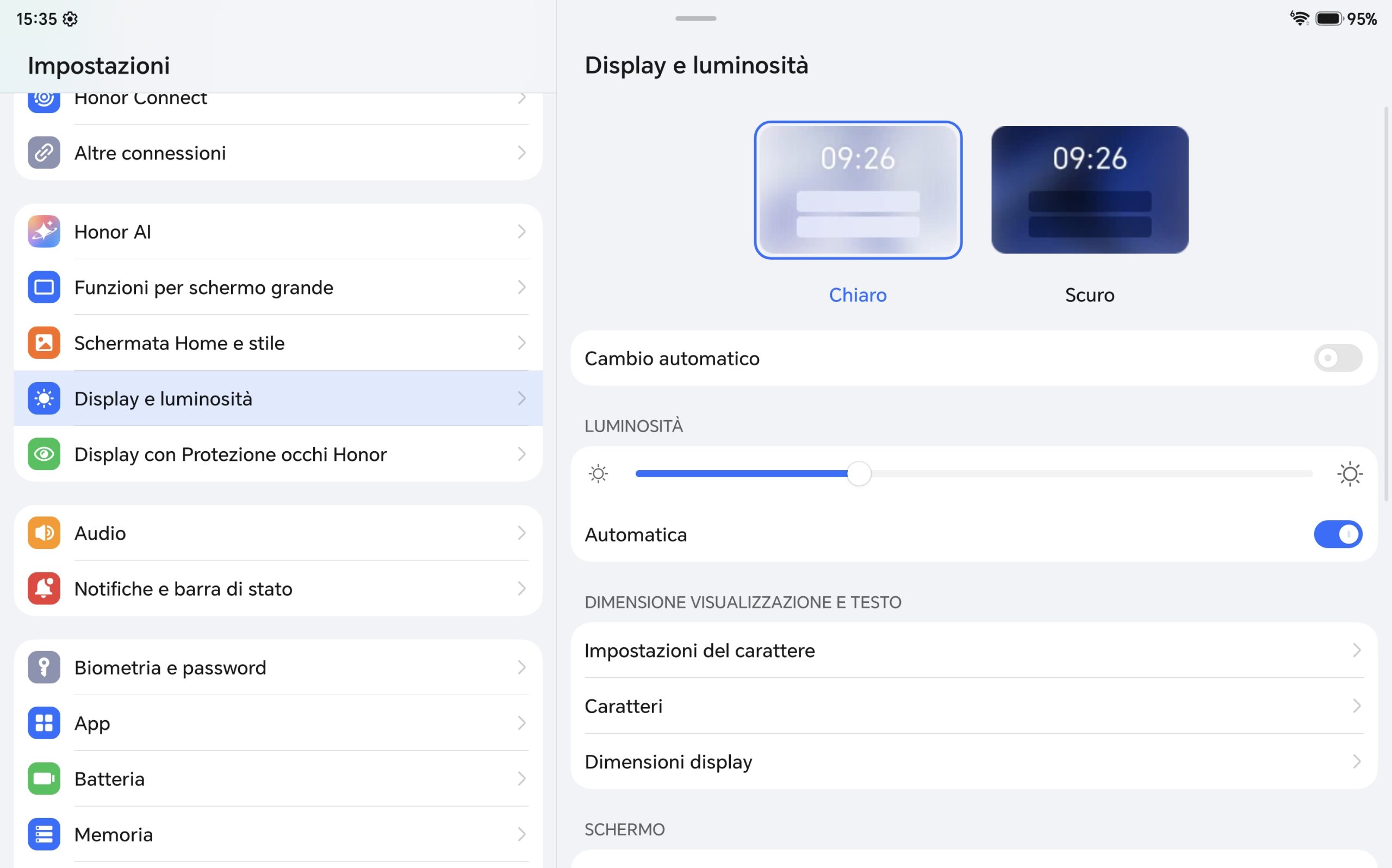Expand Impostazioni del carattere chevron
This screenshot has height=868, width=1392.
pyautogui.click(x=1357, y=651)
